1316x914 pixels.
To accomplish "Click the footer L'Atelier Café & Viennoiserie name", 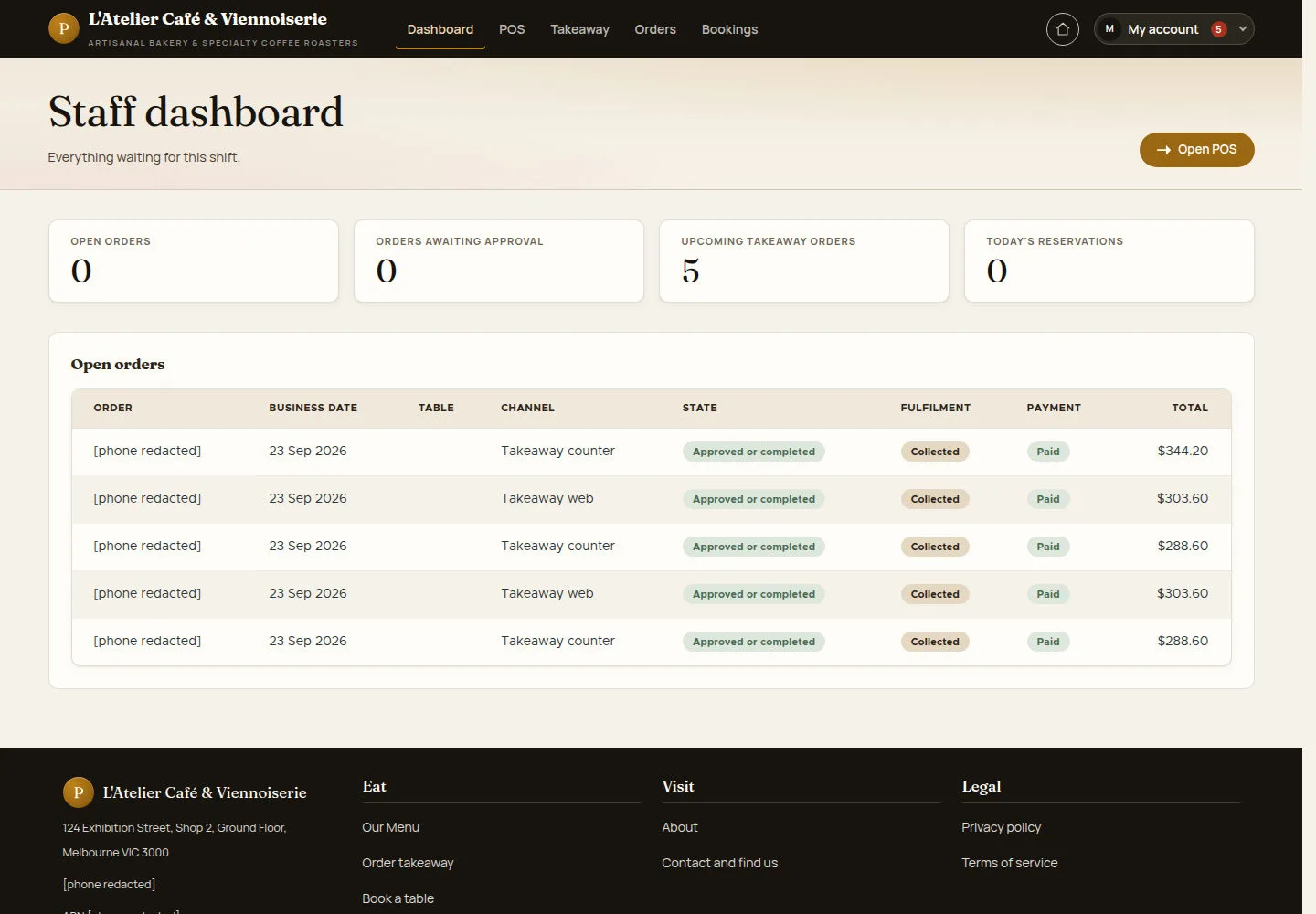I will coord(205,792).
